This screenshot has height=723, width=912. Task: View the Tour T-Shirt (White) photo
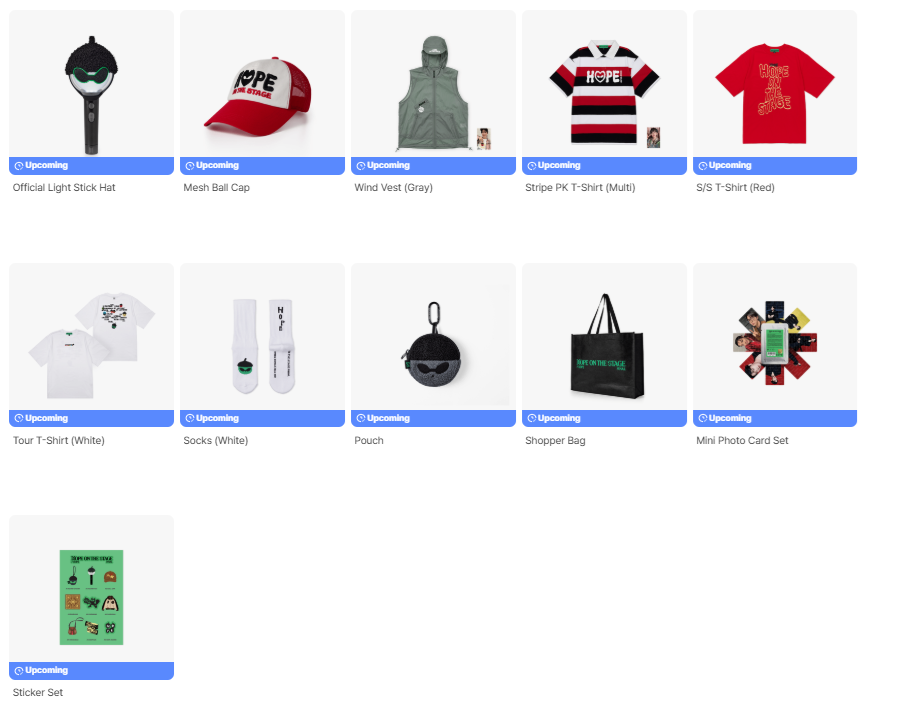tap(91, 336)
